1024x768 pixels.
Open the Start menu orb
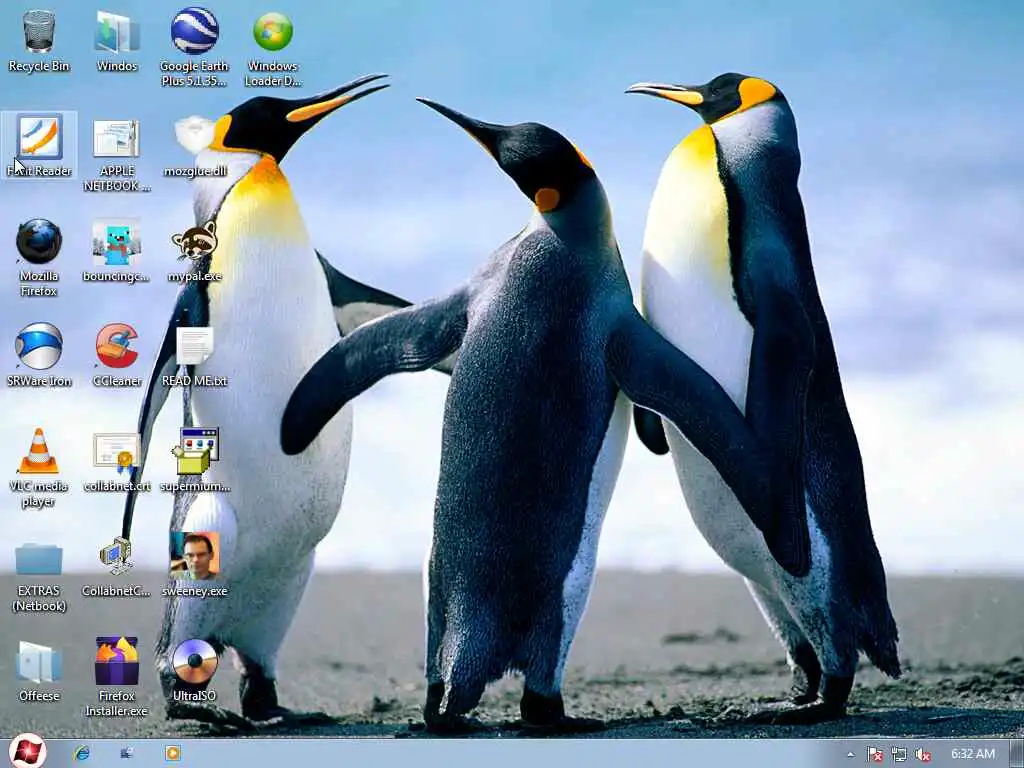coord(27,752)
